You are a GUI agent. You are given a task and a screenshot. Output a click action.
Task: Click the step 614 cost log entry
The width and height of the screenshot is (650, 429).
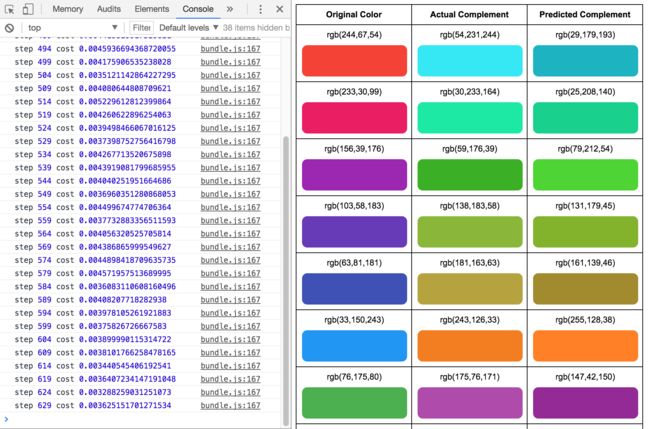coord(92,366)
